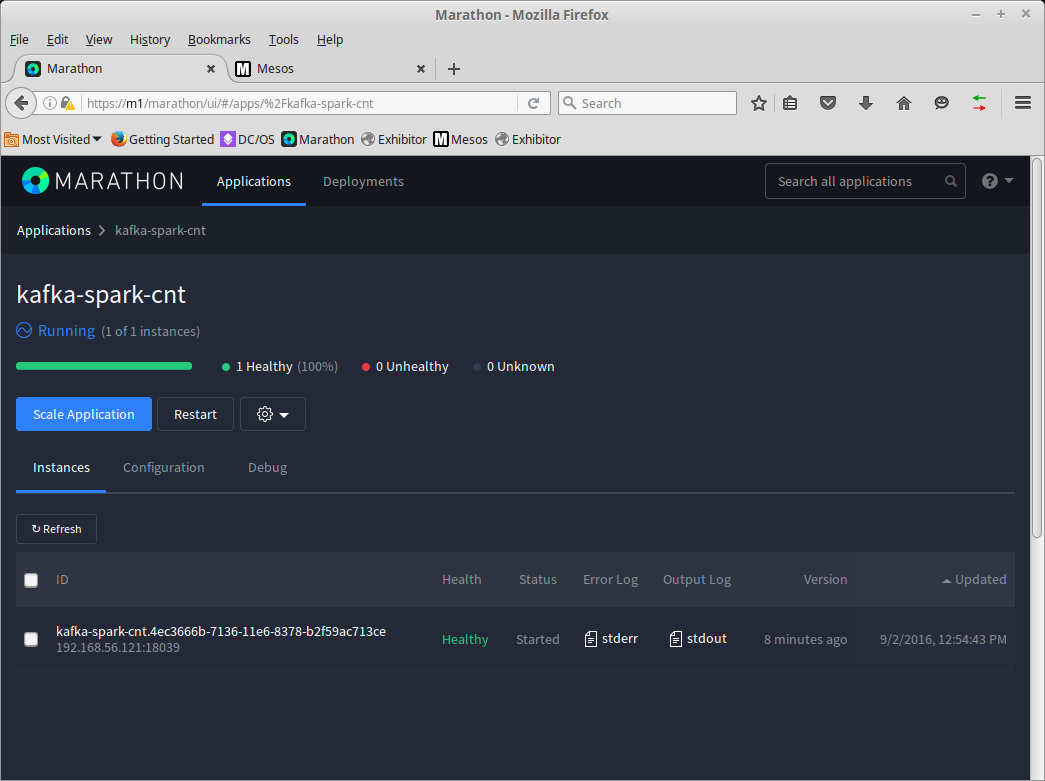Open instance kafka-spark-cnt.4ec3666b task link
1045x781 pixels.
(x=221, y=631)
